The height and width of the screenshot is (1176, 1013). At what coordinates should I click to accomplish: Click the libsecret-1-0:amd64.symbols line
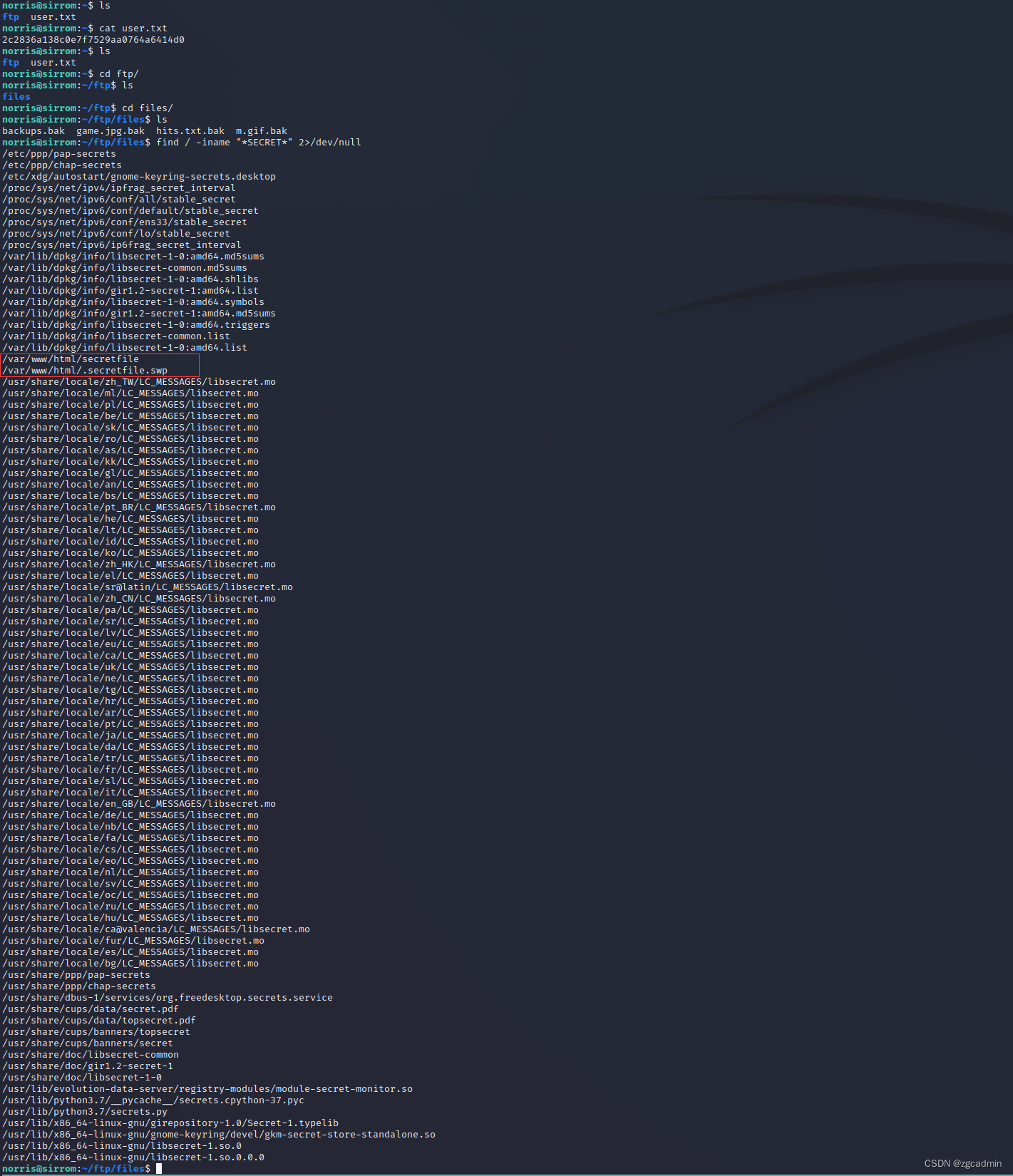point(133,302)
